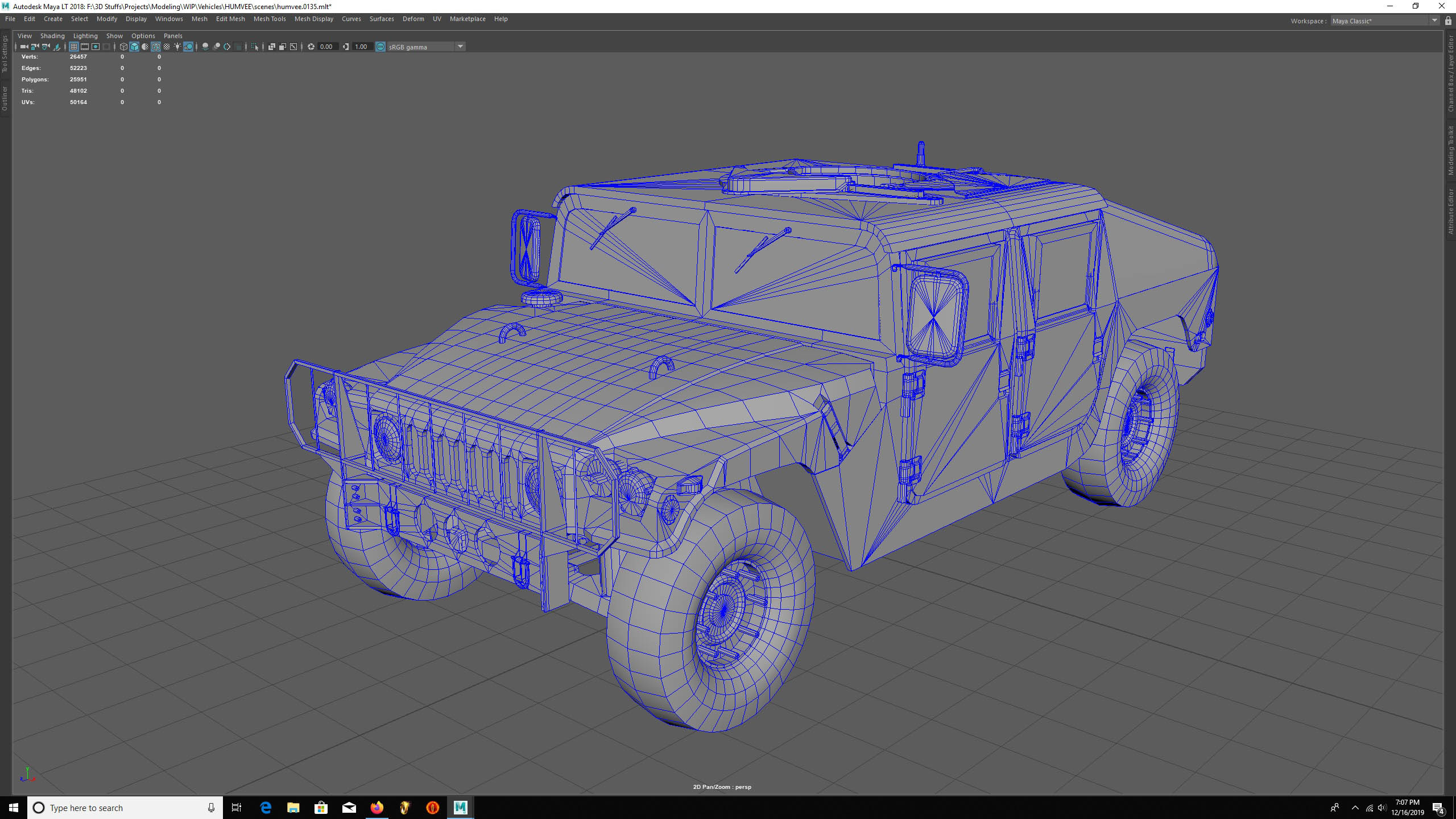Open the panel Show menu
The width and height of the screenshot is (1456, 819).
[114, 36]
